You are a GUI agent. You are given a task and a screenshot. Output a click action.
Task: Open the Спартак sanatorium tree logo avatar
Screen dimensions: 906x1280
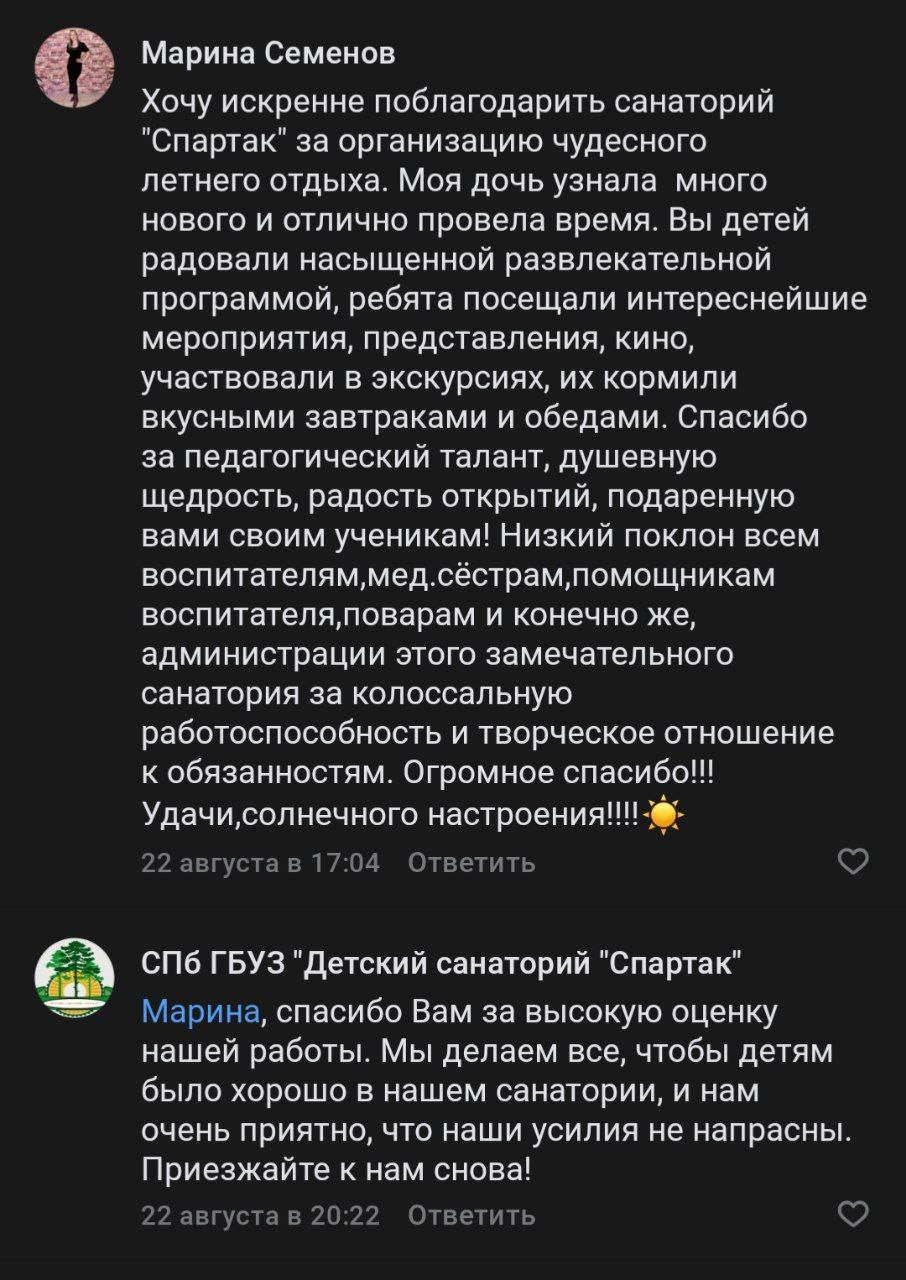pos(74,977)
